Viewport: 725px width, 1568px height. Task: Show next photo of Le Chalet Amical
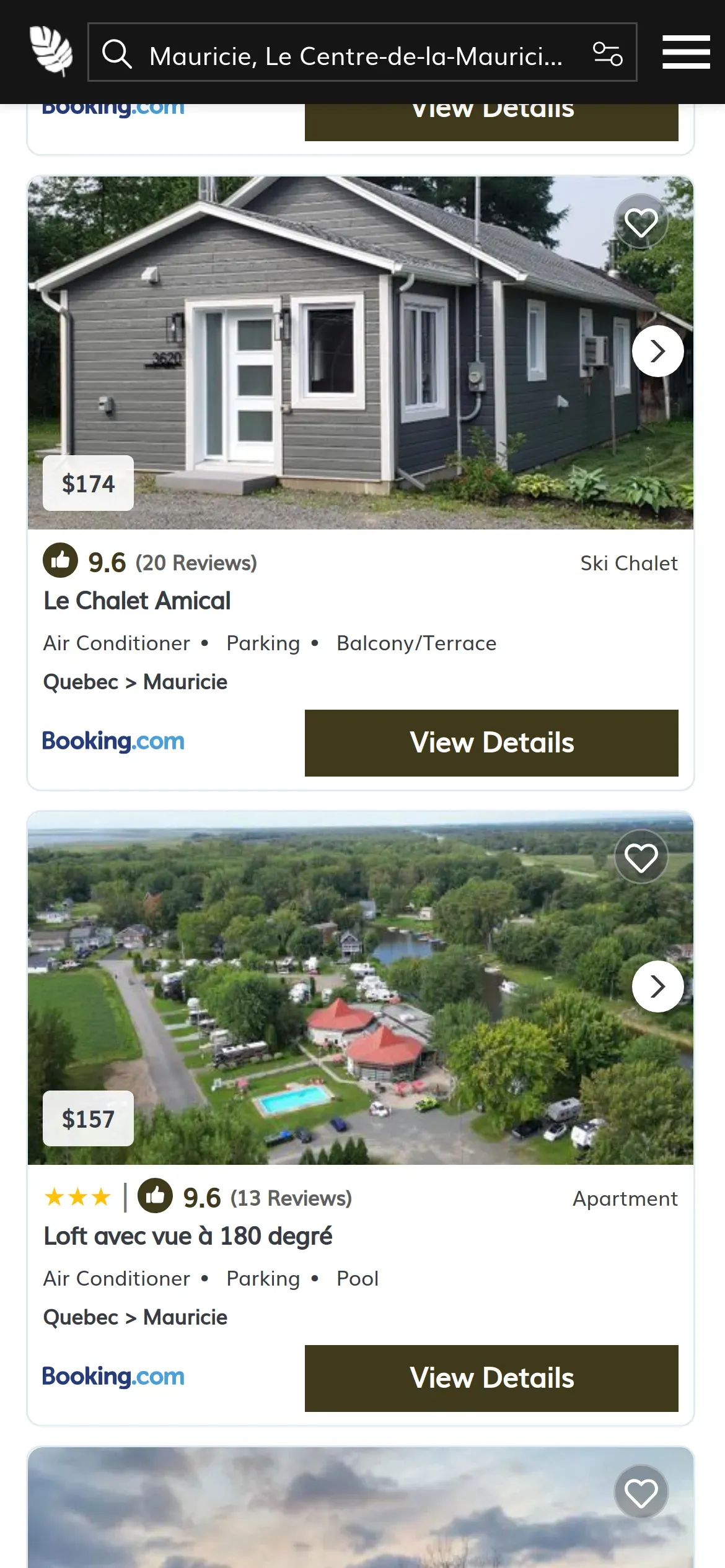click(x=657, y=351)
